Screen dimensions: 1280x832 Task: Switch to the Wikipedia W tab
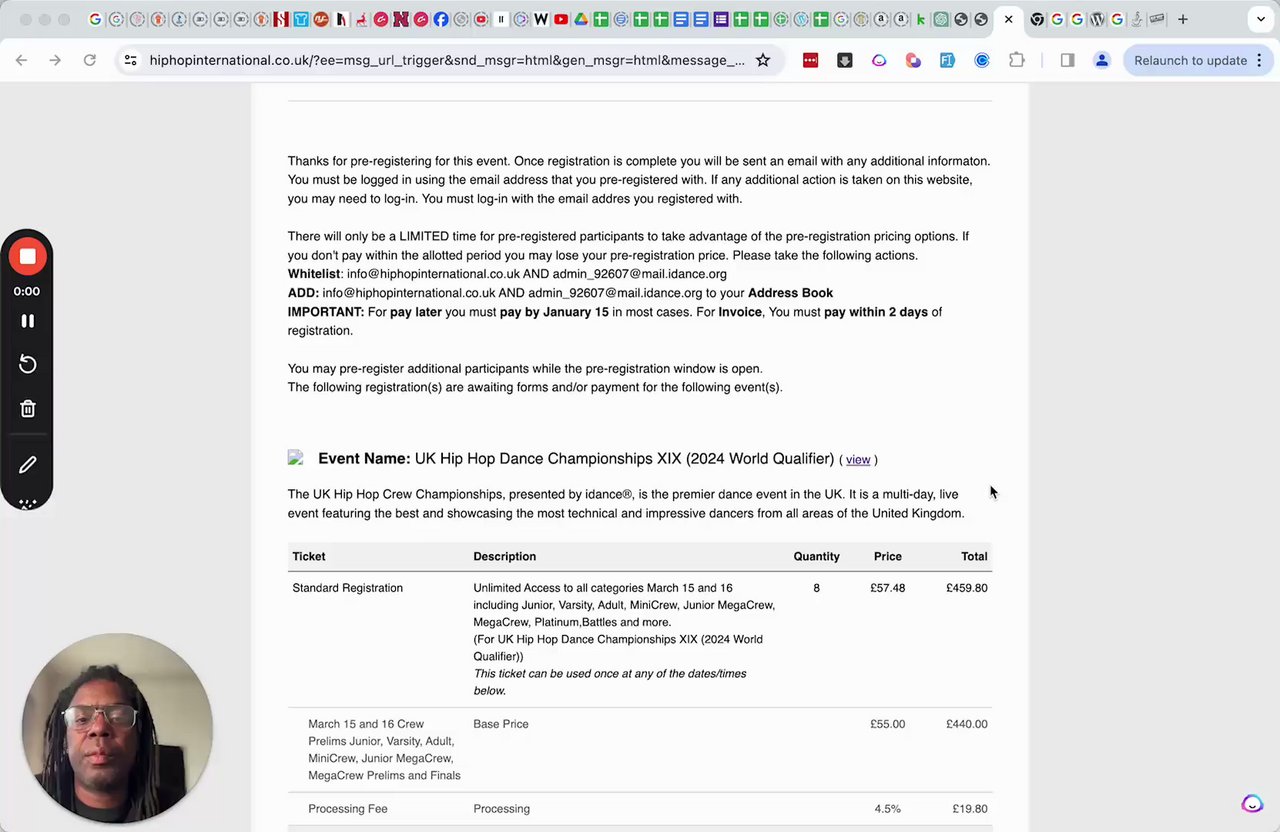click(x=541, y=19)
